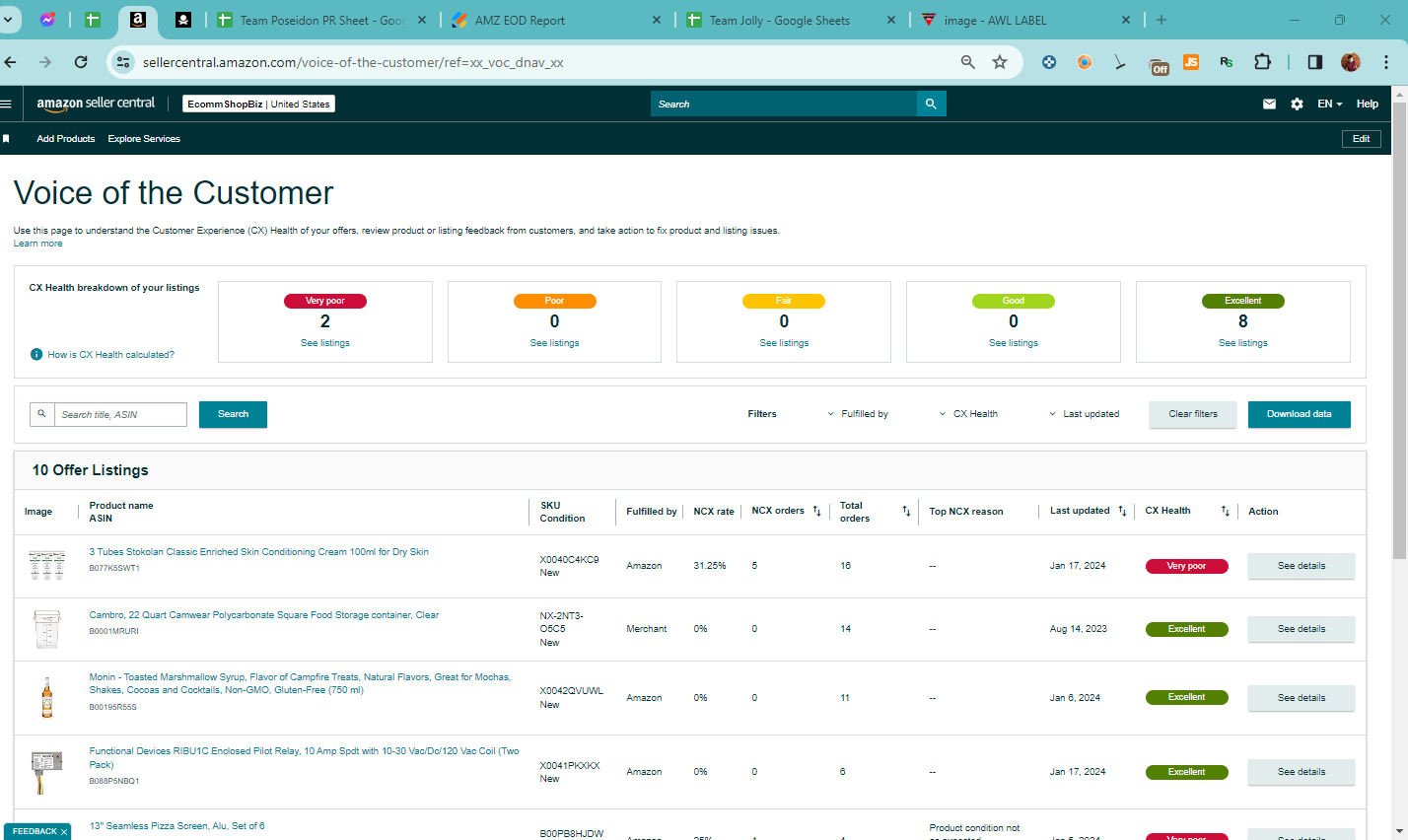Expand the CX Health filter
The width and height of the screenshot is (1408, 840).
(x=968, y=414)
